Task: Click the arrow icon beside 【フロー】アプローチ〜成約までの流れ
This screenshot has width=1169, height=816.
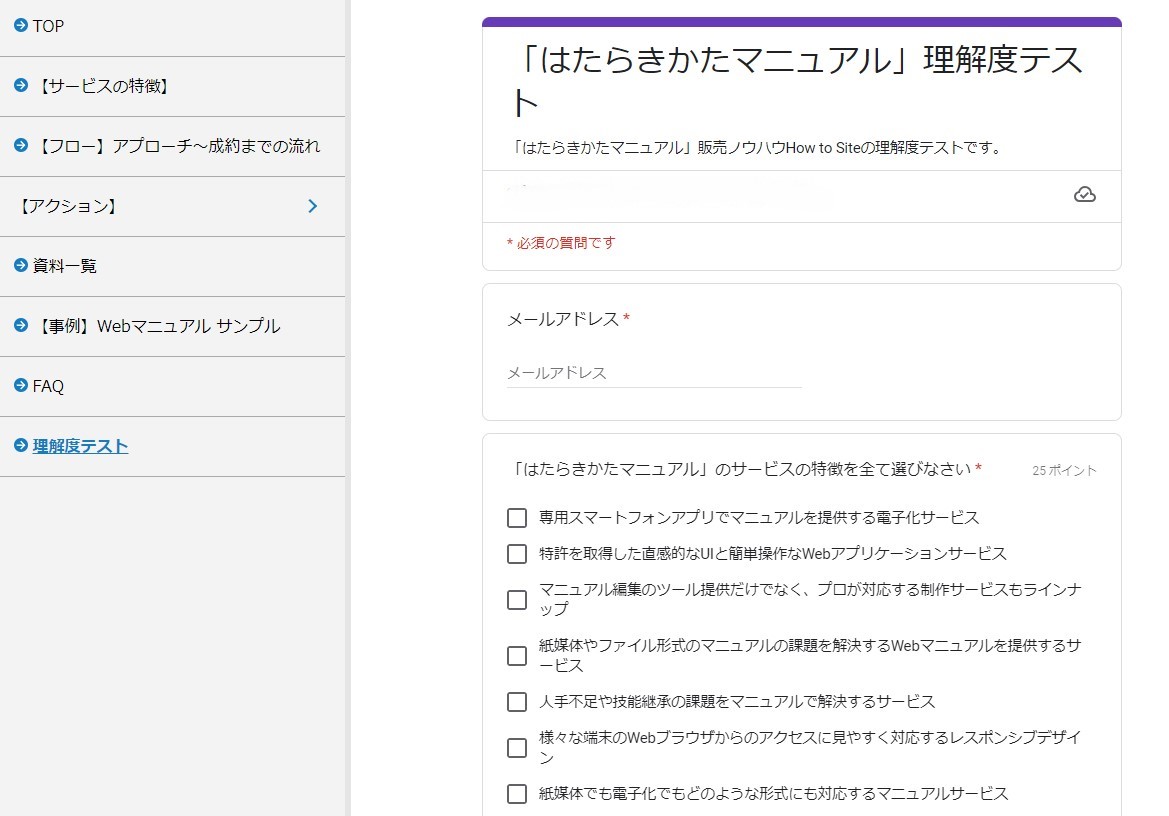Action: [x=20, y=146]
